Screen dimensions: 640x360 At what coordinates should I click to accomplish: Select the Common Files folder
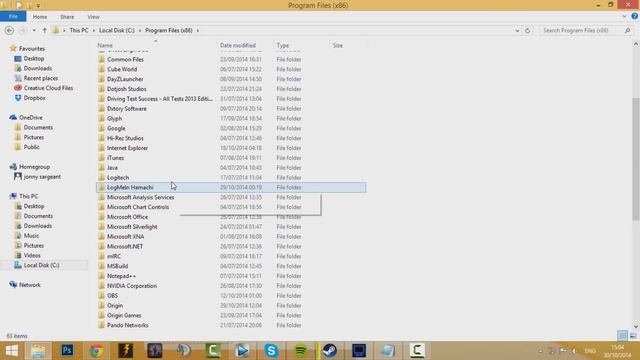(125, 60)
